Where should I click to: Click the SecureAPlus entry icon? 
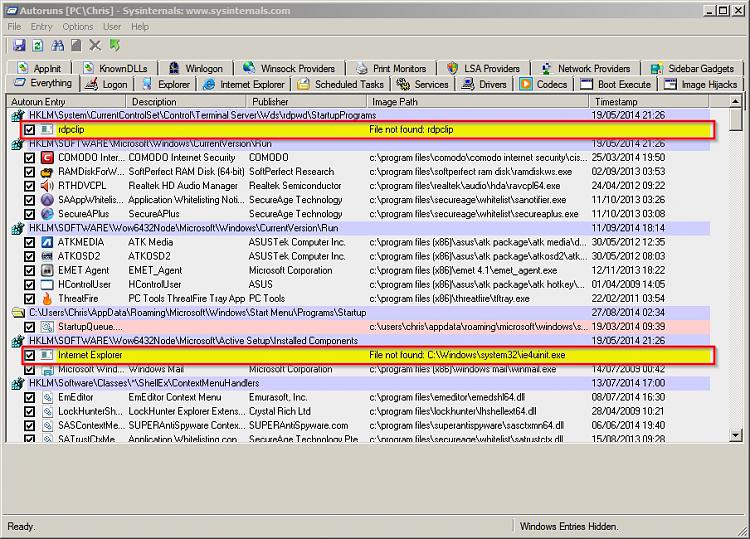[47, 214]
